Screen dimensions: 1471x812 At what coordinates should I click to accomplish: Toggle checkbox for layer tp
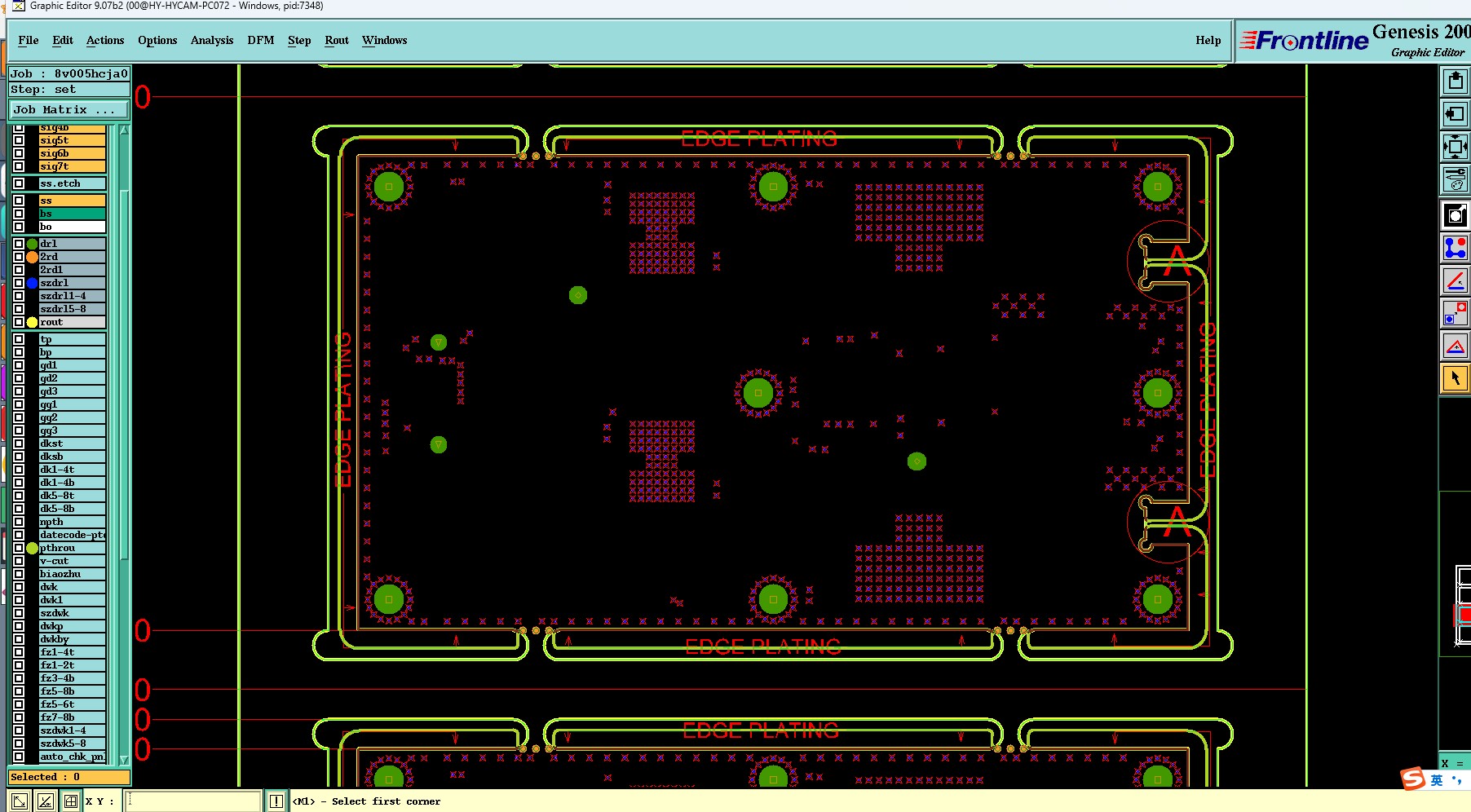click(19, 339)
